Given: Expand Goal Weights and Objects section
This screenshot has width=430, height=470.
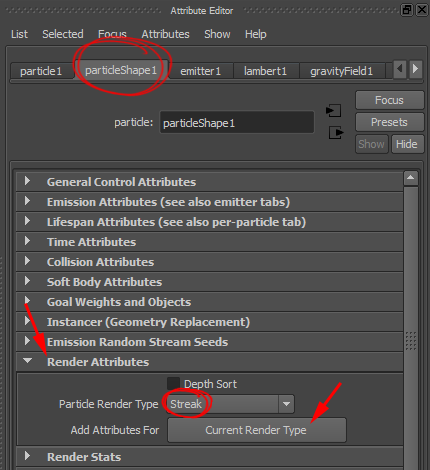Looking at the screenshot, I should (209, 302).
